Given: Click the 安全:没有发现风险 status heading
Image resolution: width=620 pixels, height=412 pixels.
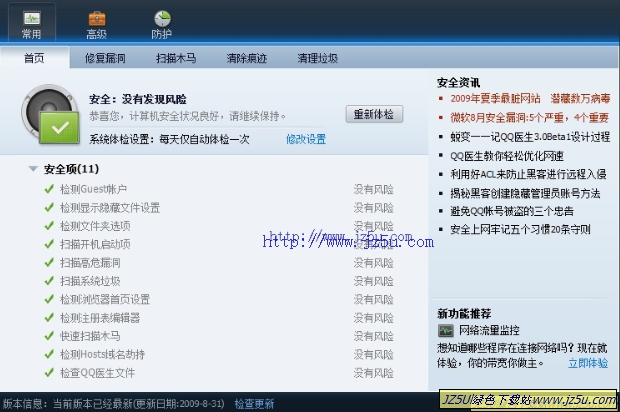Looking at the screenshot, I should [x=138, y=99].
